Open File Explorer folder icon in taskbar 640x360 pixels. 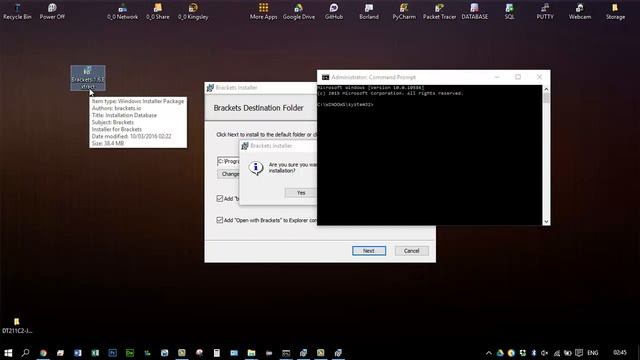click(x=251, y=353)
